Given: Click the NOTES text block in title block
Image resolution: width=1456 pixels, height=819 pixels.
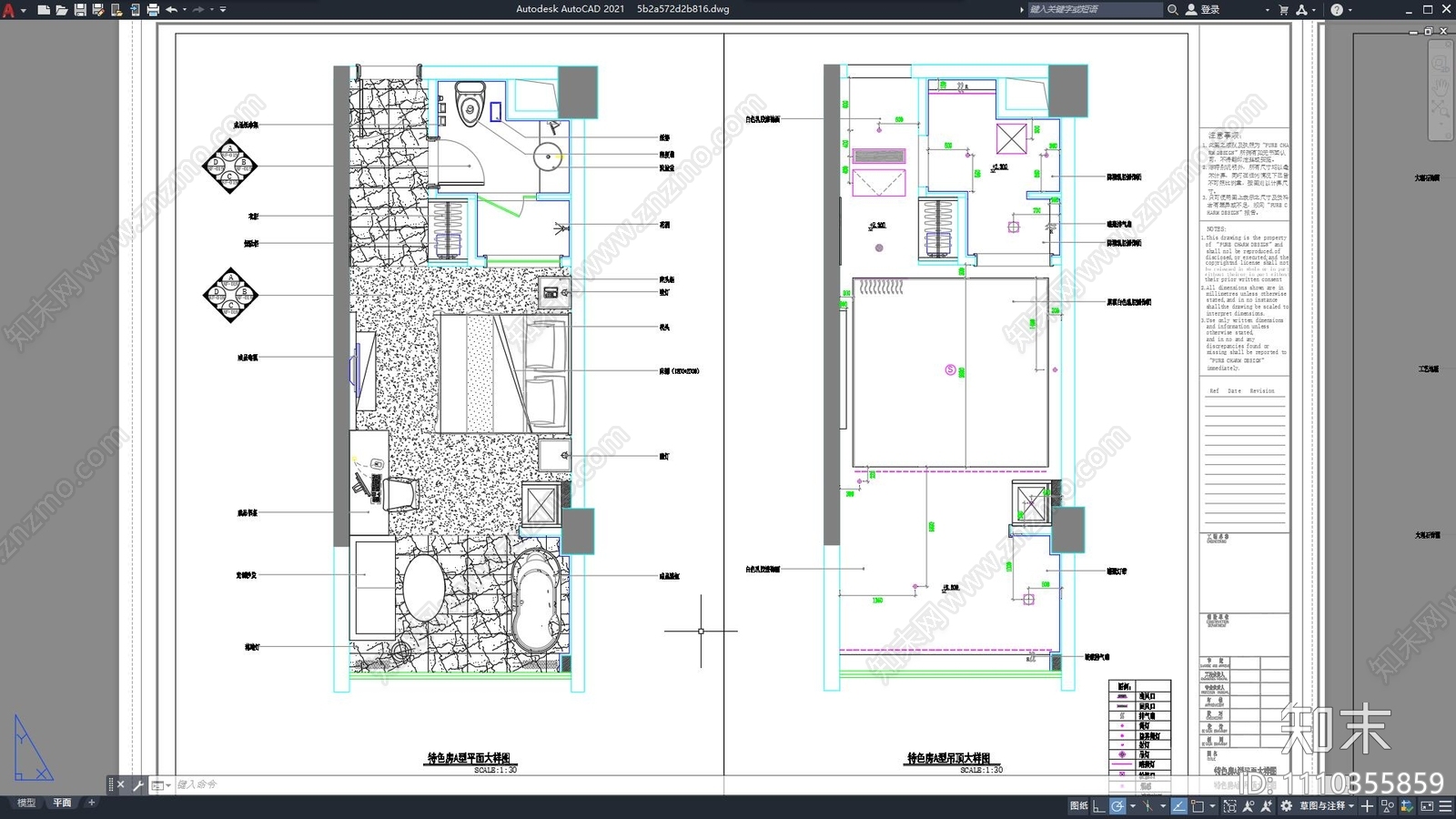Looking at the screenshot, I should pos(1246,298).
